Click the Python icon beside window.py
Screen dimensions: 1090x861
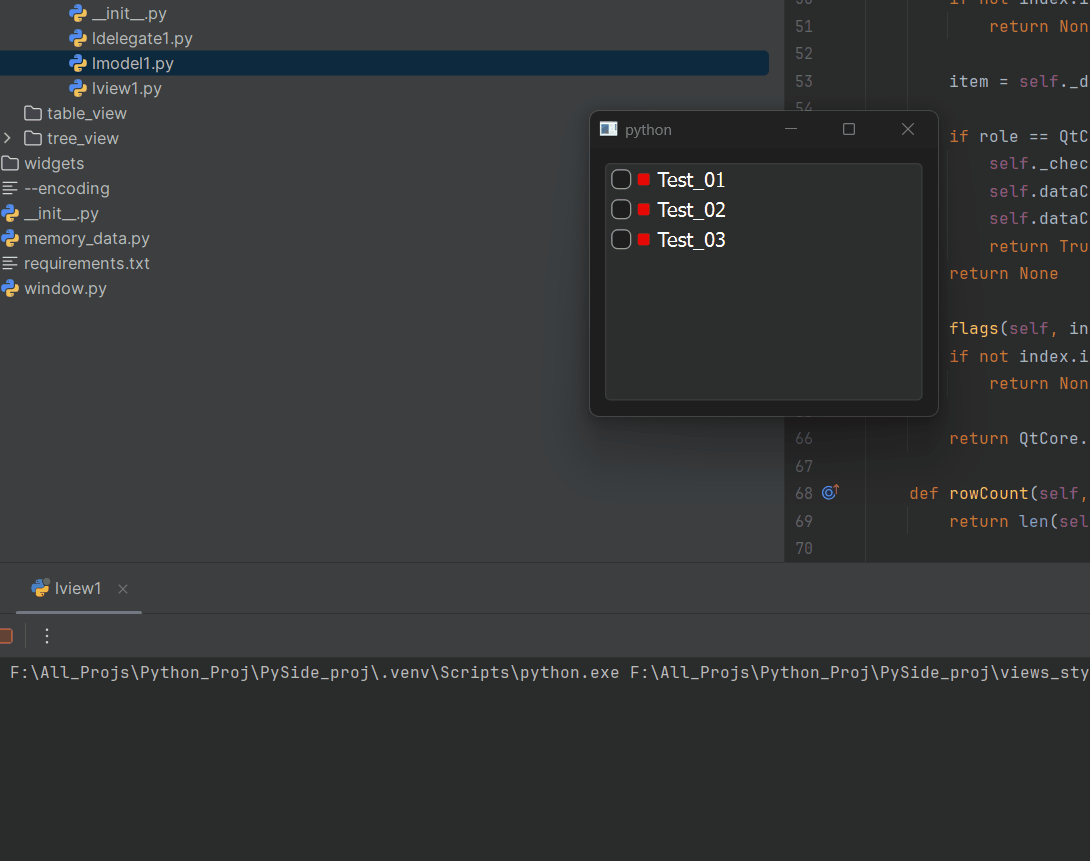click(x=10, y=288)
